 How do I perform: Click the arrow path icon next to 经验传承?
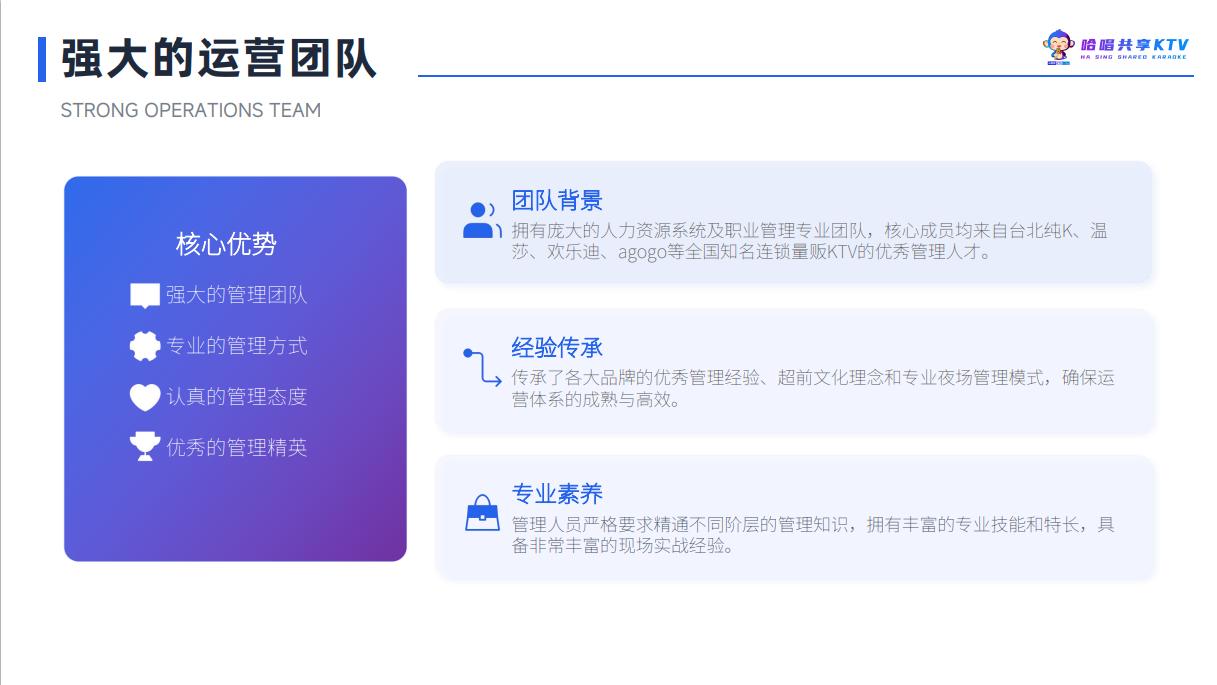point(482,367)
